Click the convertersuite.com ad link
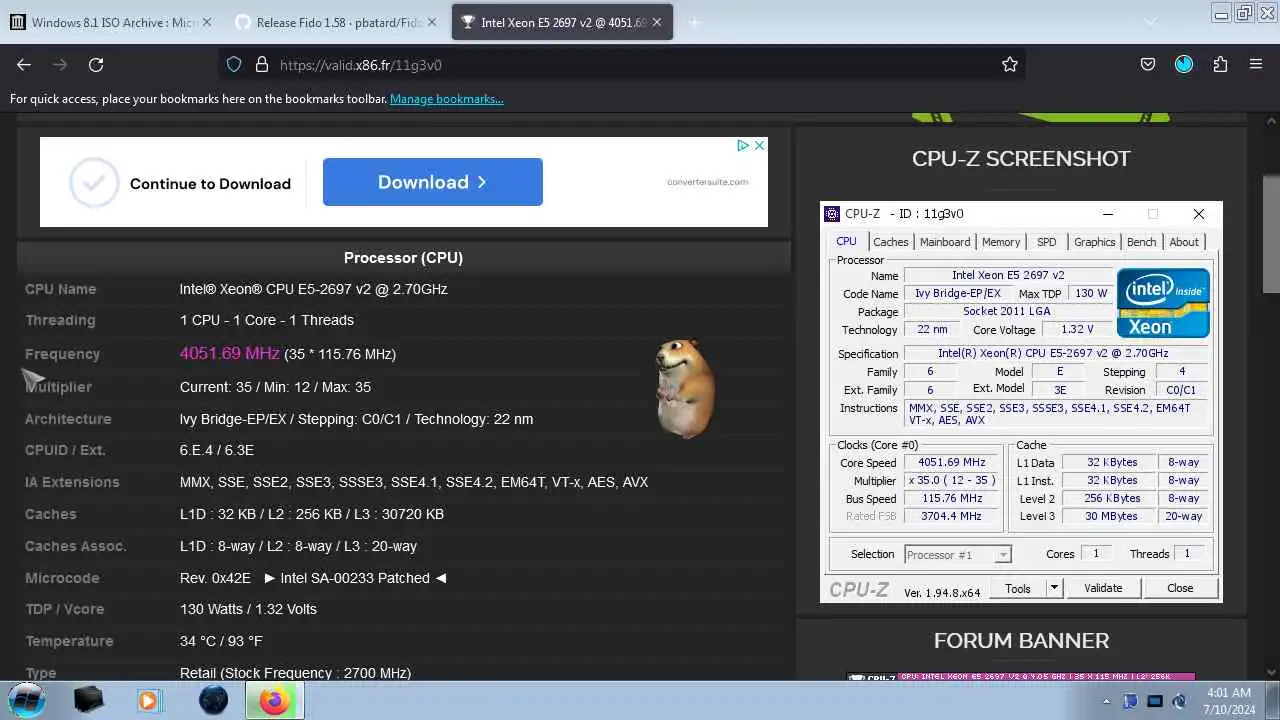 pyautogui.click(x=707, y=182)
